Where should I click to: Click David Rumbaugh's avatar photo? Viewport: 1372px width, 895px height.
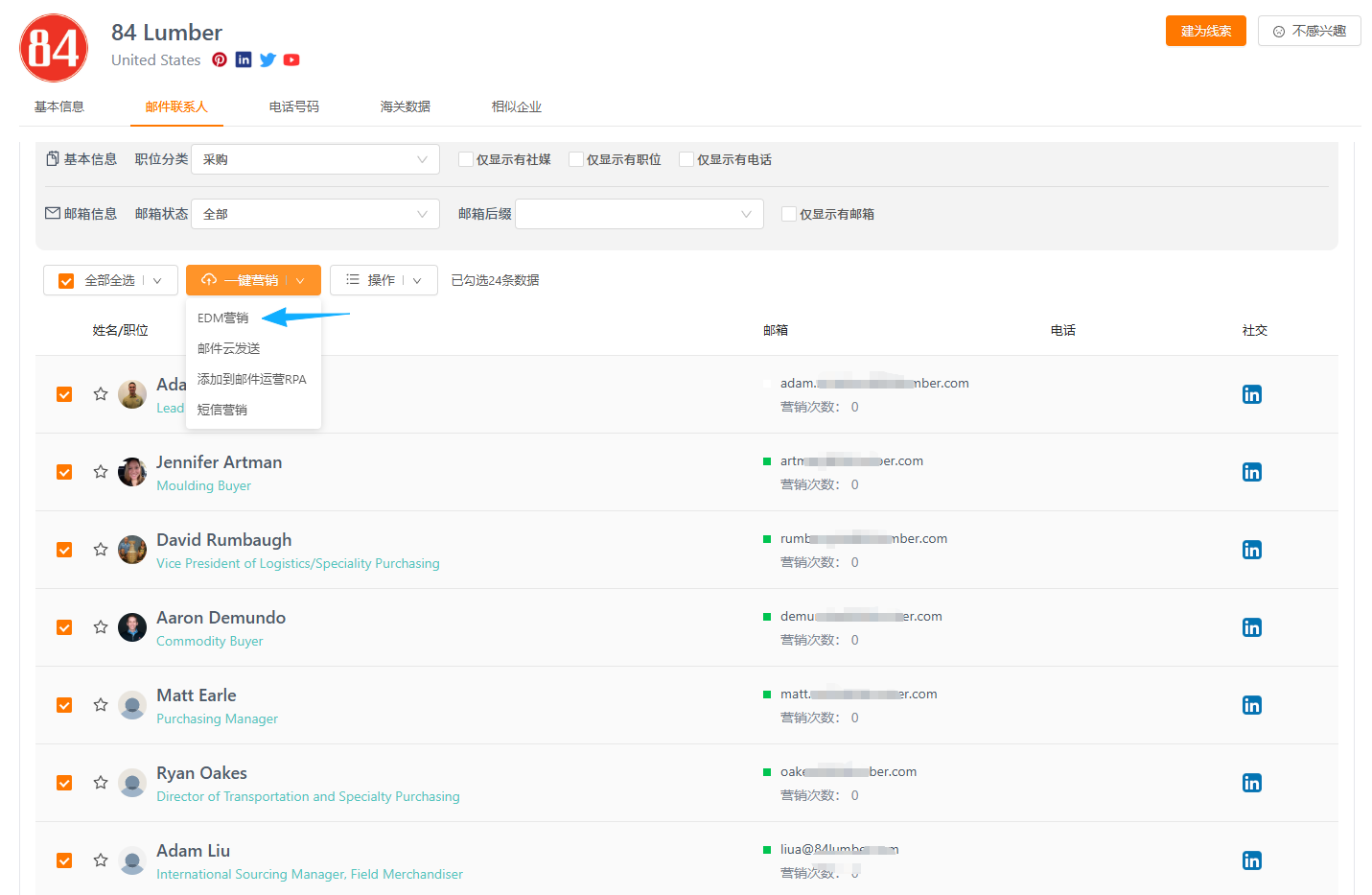click(x=132, y=550)
